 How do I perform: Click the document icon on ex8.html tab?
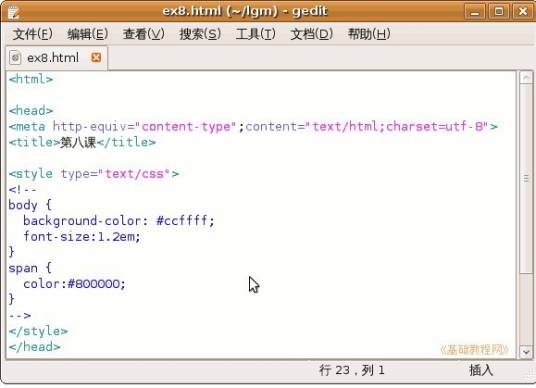click(15, 57)
